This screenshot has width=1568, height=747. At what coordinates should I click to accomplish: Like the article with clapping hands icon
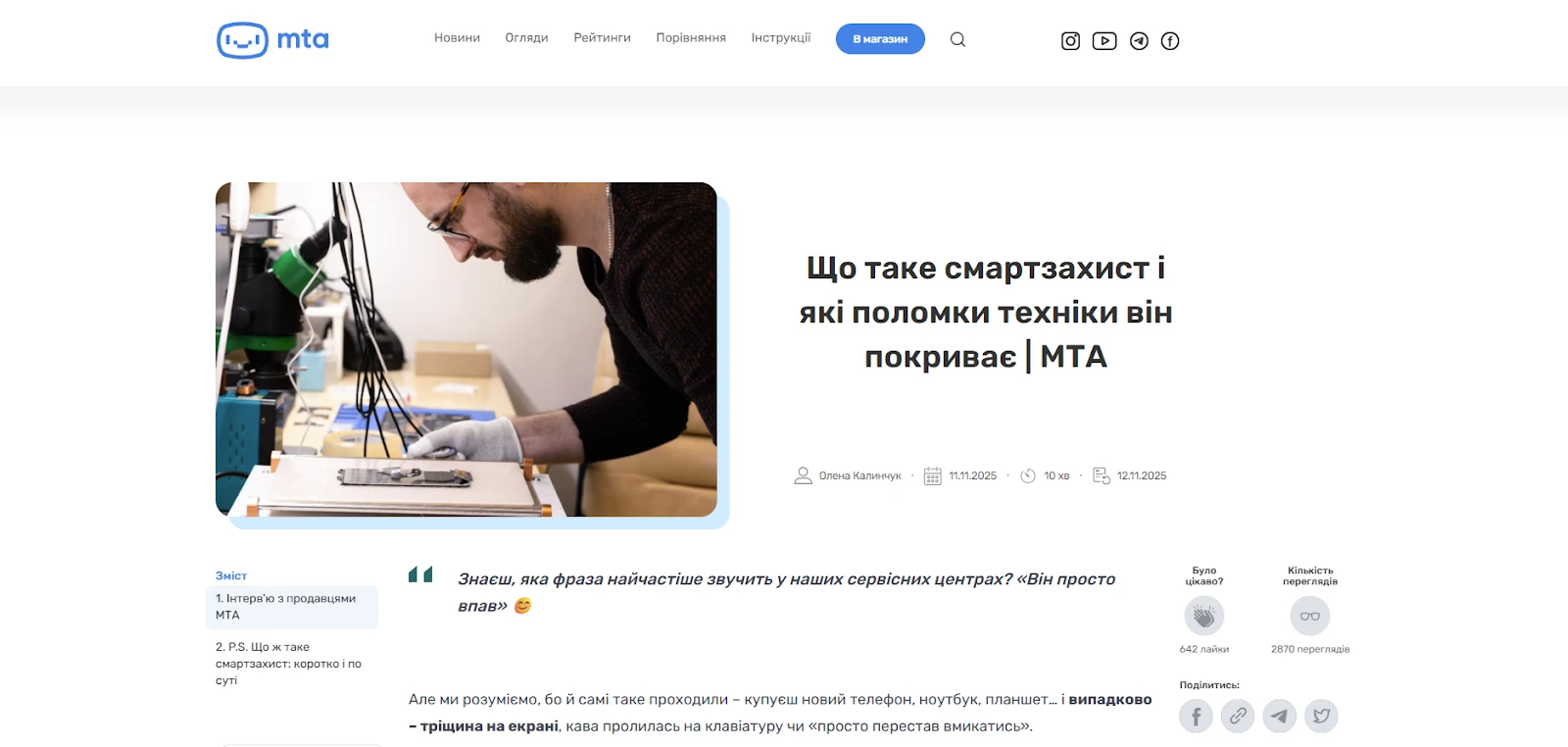[x=1204, y=617]
